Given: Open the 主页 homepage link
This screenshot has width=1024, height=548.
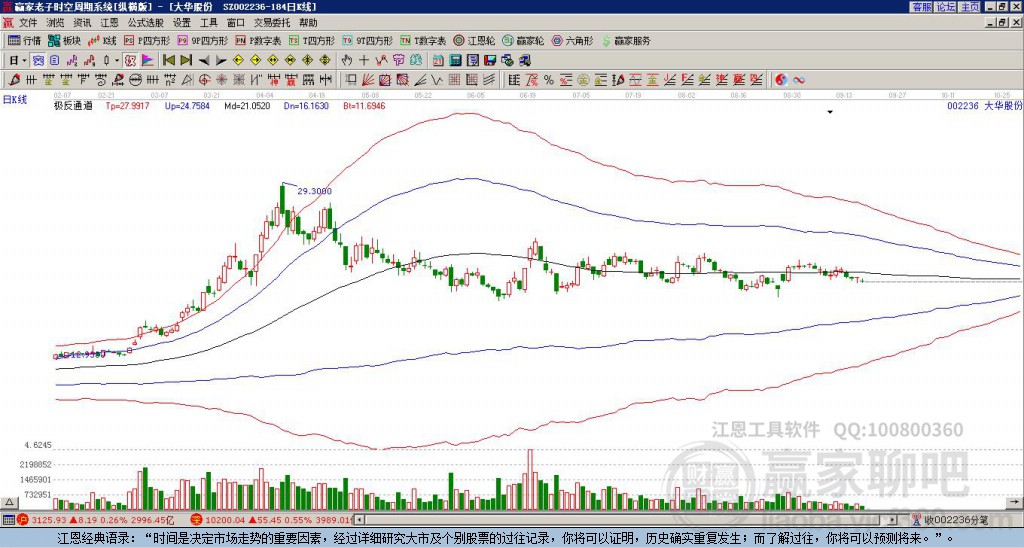Looking at the screenshot, I should (969, 7).
